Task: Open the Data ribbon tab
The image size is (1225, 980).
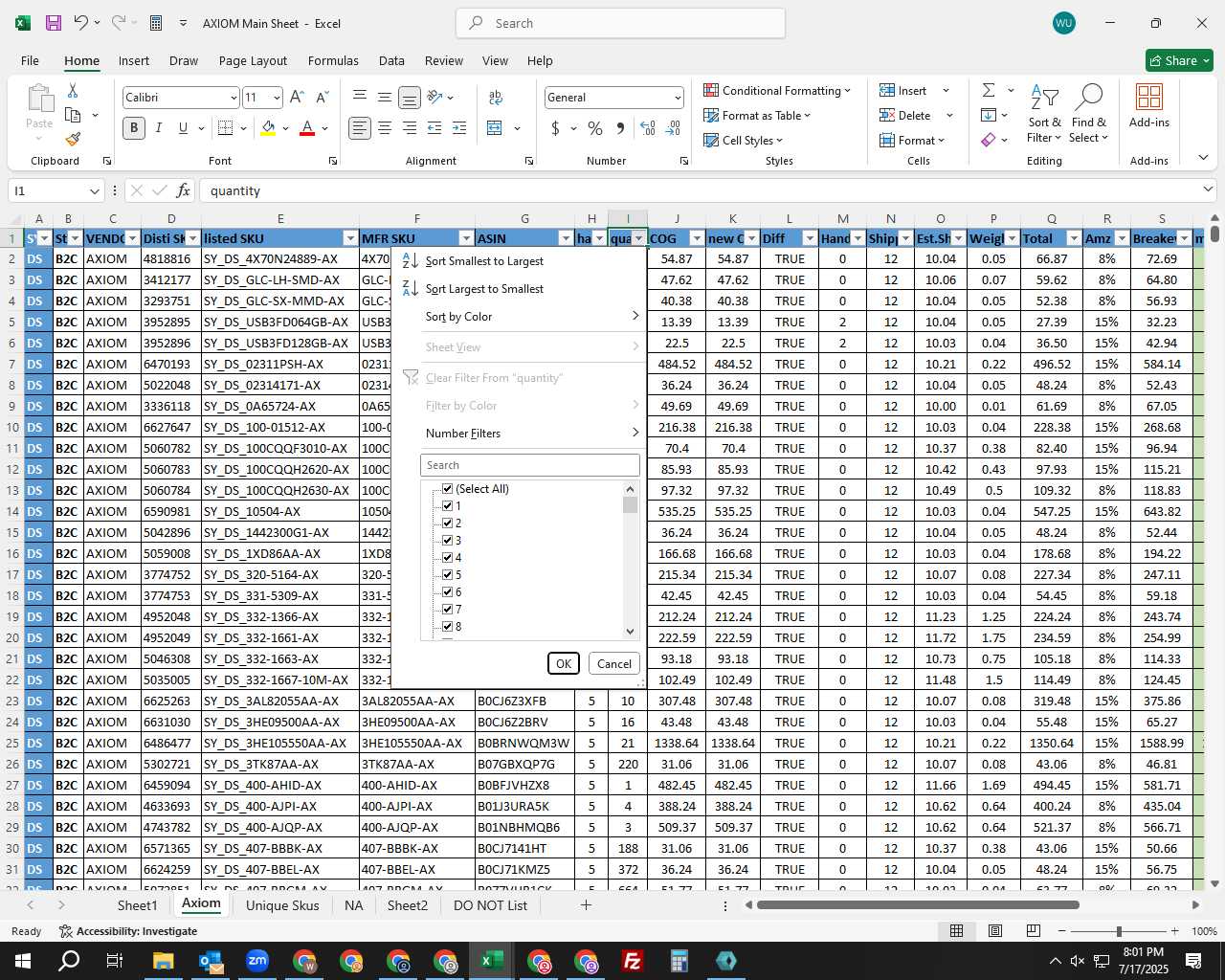Action: coord(391,60)
